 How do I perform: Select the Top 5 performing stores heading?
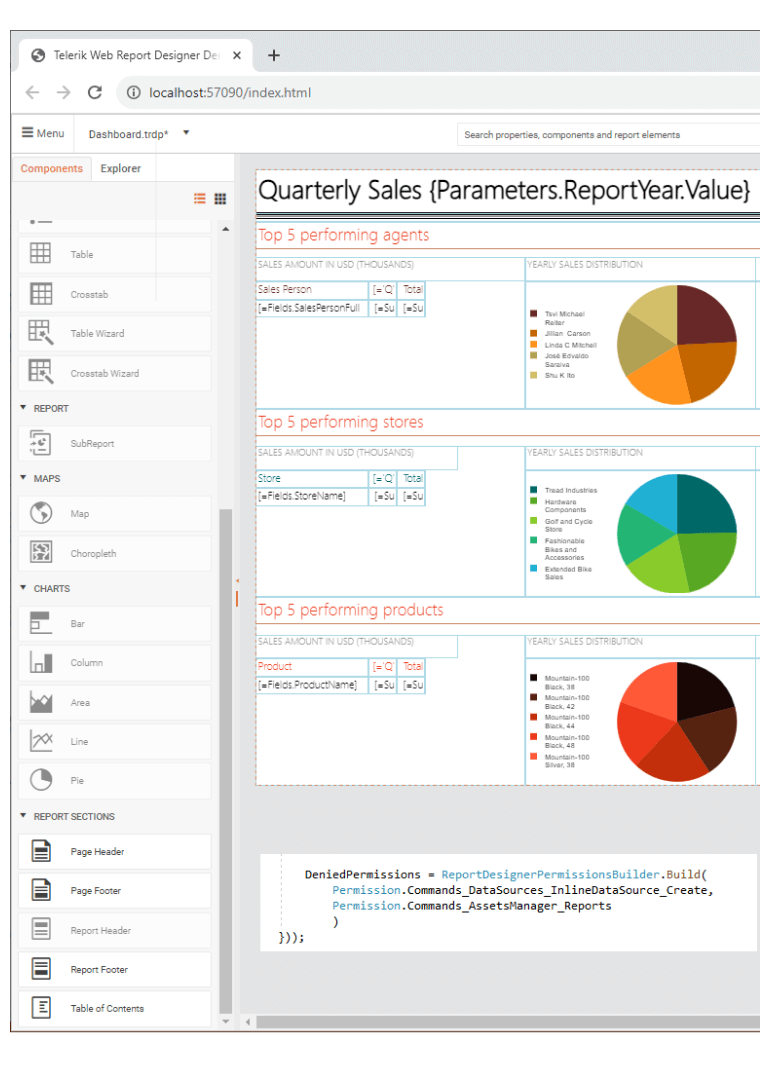tap(341, 422)
